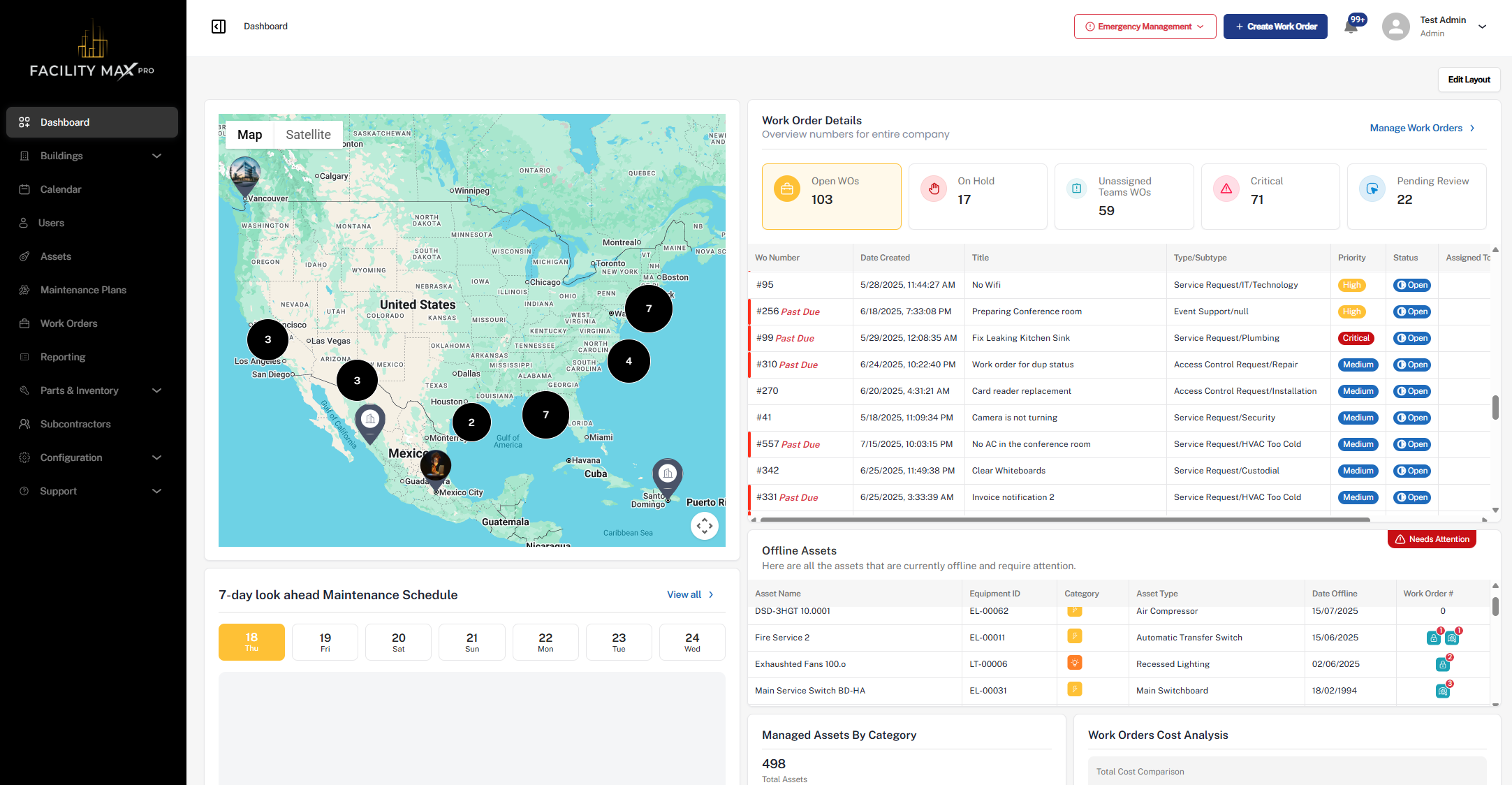Image resolution: width=1512 pixels, height=785 pixels.
Task: Collapse the sidebar panel icon
Action: pos(219,27)
